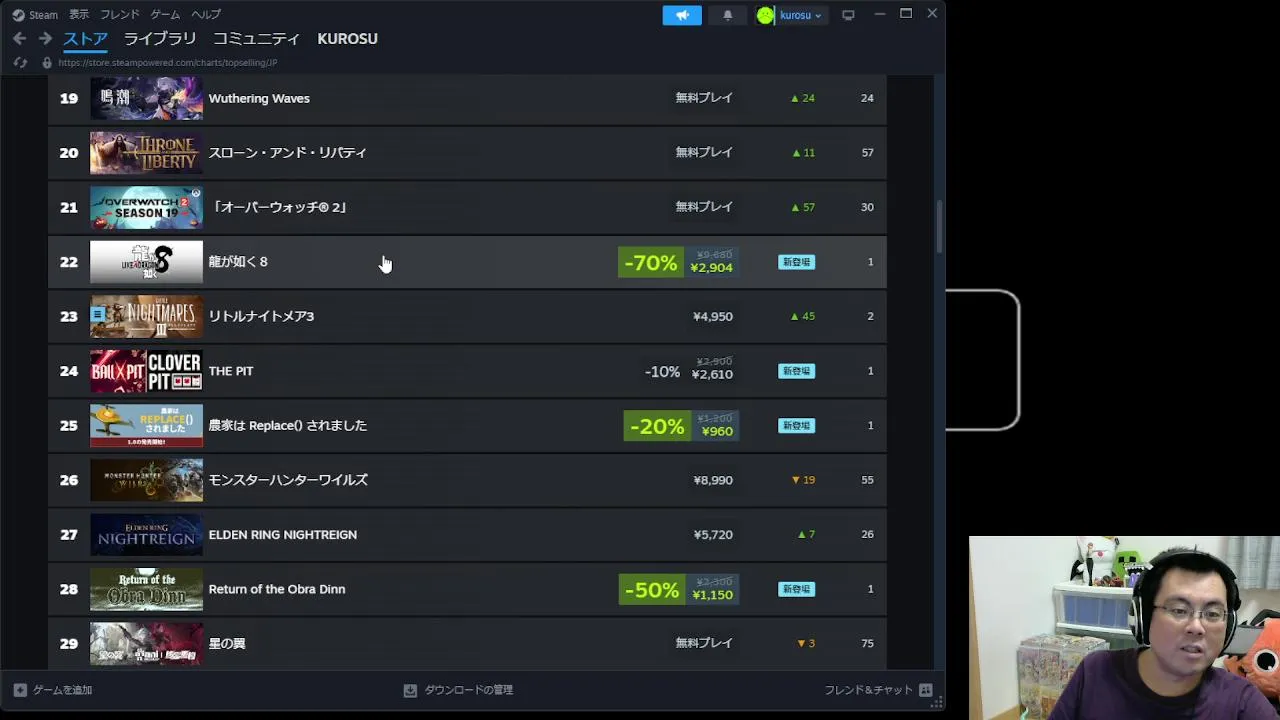Click 新登場 badge on 龍が如く8 row
Image resolution: width=1280 pixels, height=720 pixels.
796,262
